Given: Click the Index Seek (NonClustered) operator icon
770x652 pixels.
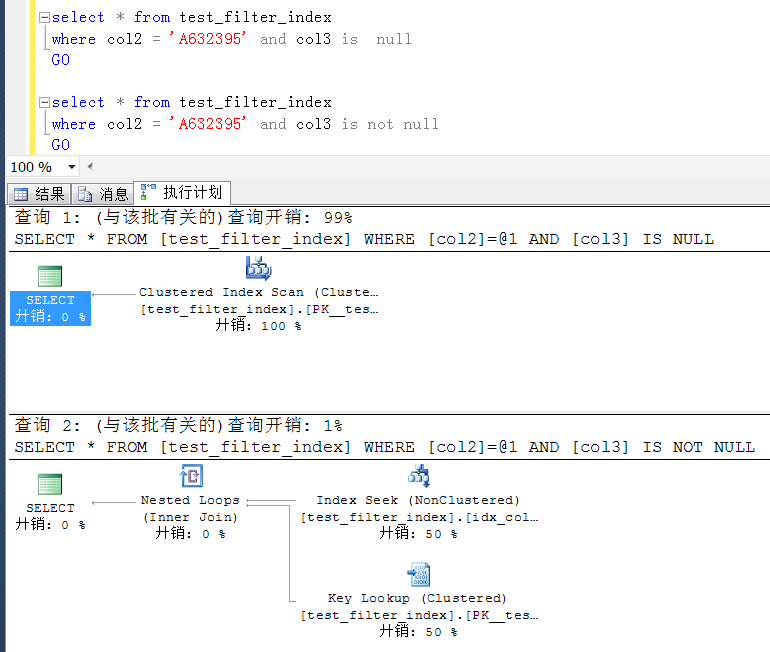Looking at the screenshot, I should pyautogui.click(x=418, y=476).
